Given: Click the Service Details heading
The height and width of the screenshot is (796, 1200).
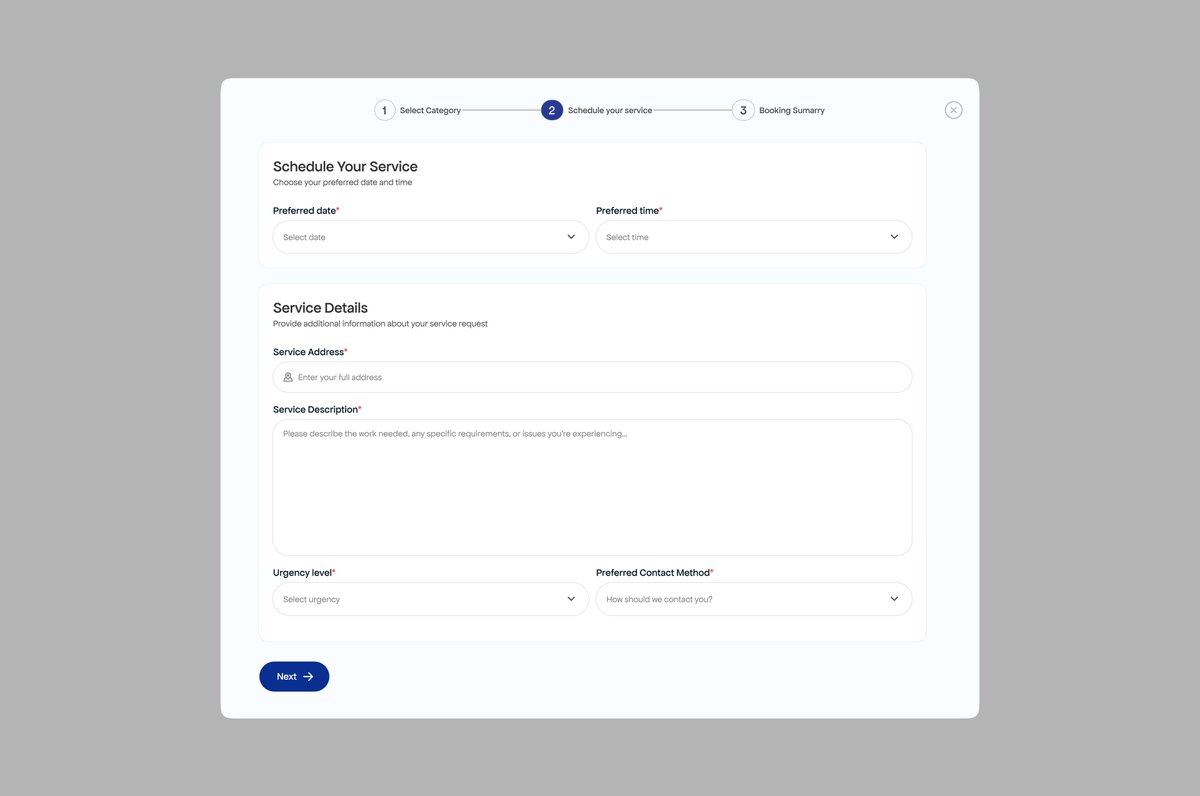Looking at the screenshot, I should (x=320, y=308).
